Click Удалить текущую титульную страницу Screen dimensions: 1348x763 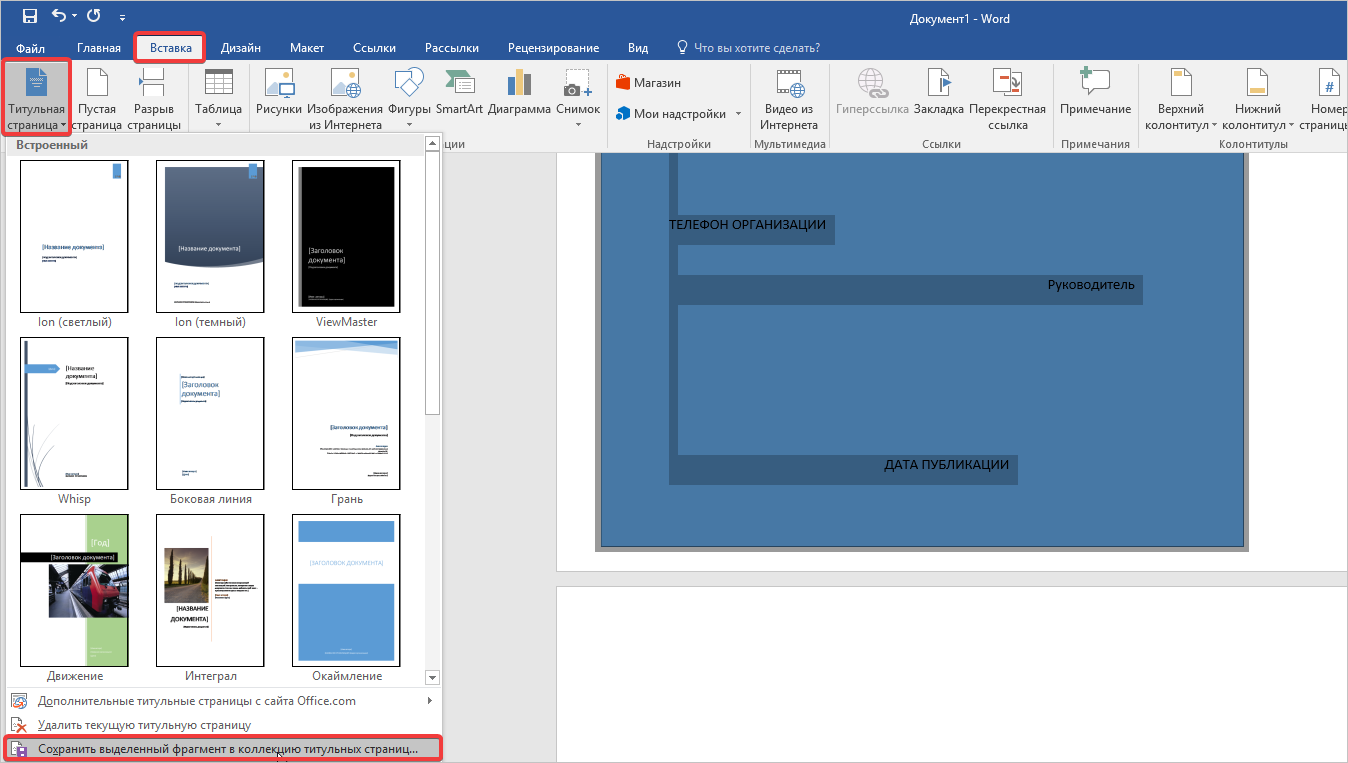coord(144,725)
